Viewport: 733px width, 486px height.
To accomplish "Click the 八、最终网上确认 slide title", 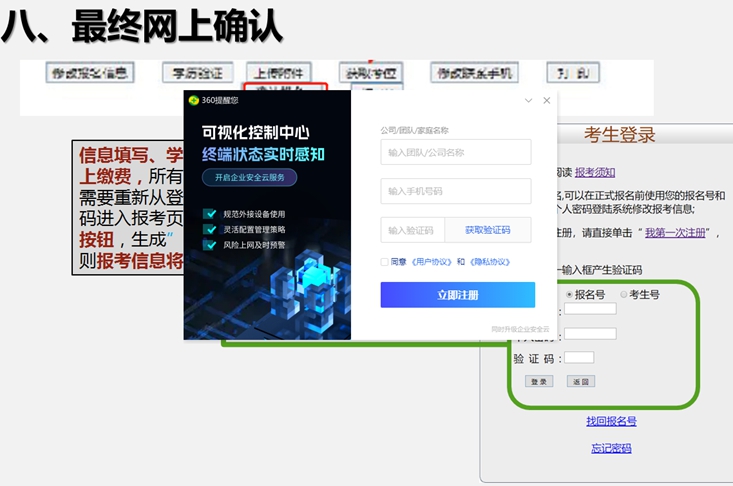I will click(x=143, y=27).
